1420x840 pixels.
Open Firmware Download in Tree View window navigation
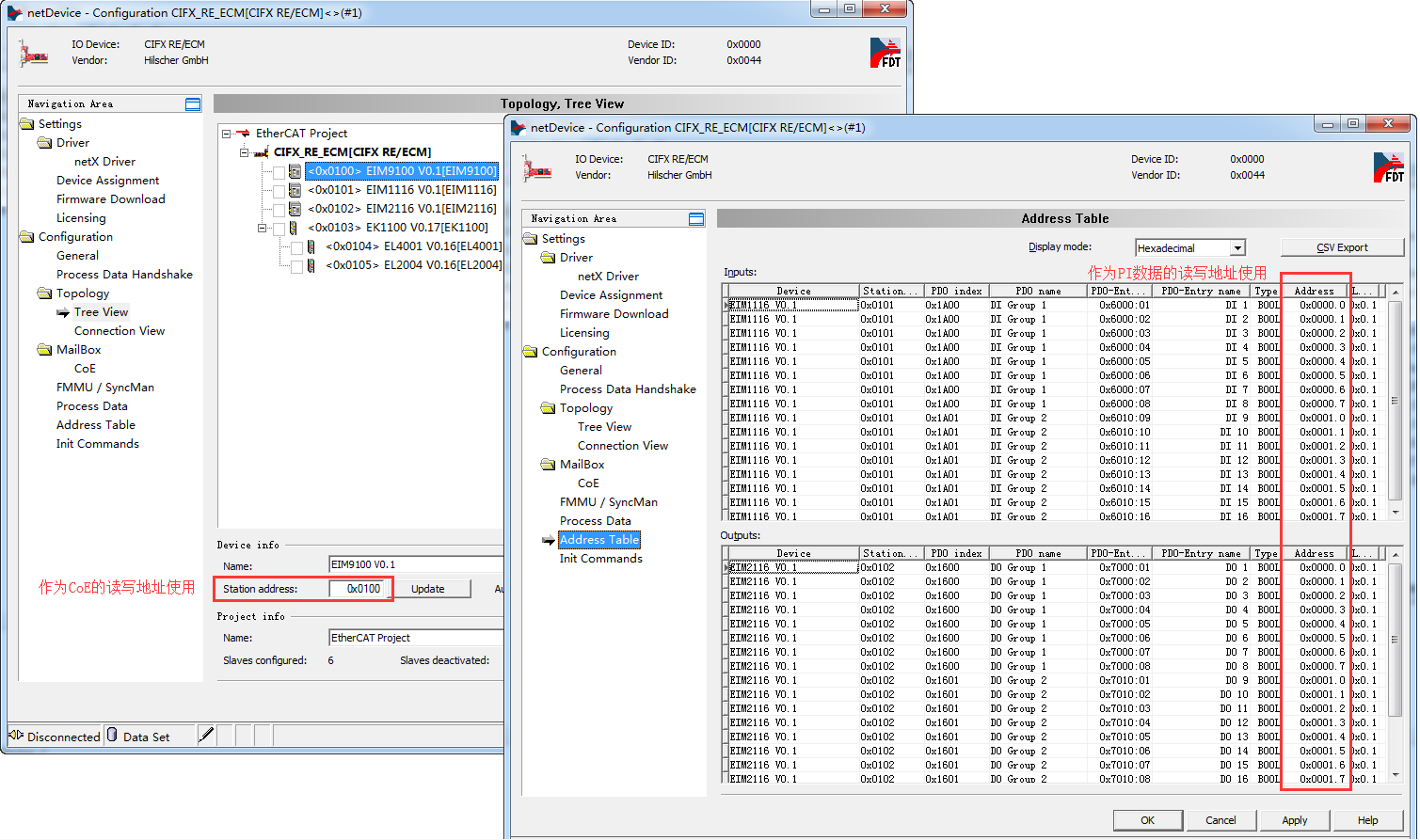pyautogui.click(x=111, y=199)
